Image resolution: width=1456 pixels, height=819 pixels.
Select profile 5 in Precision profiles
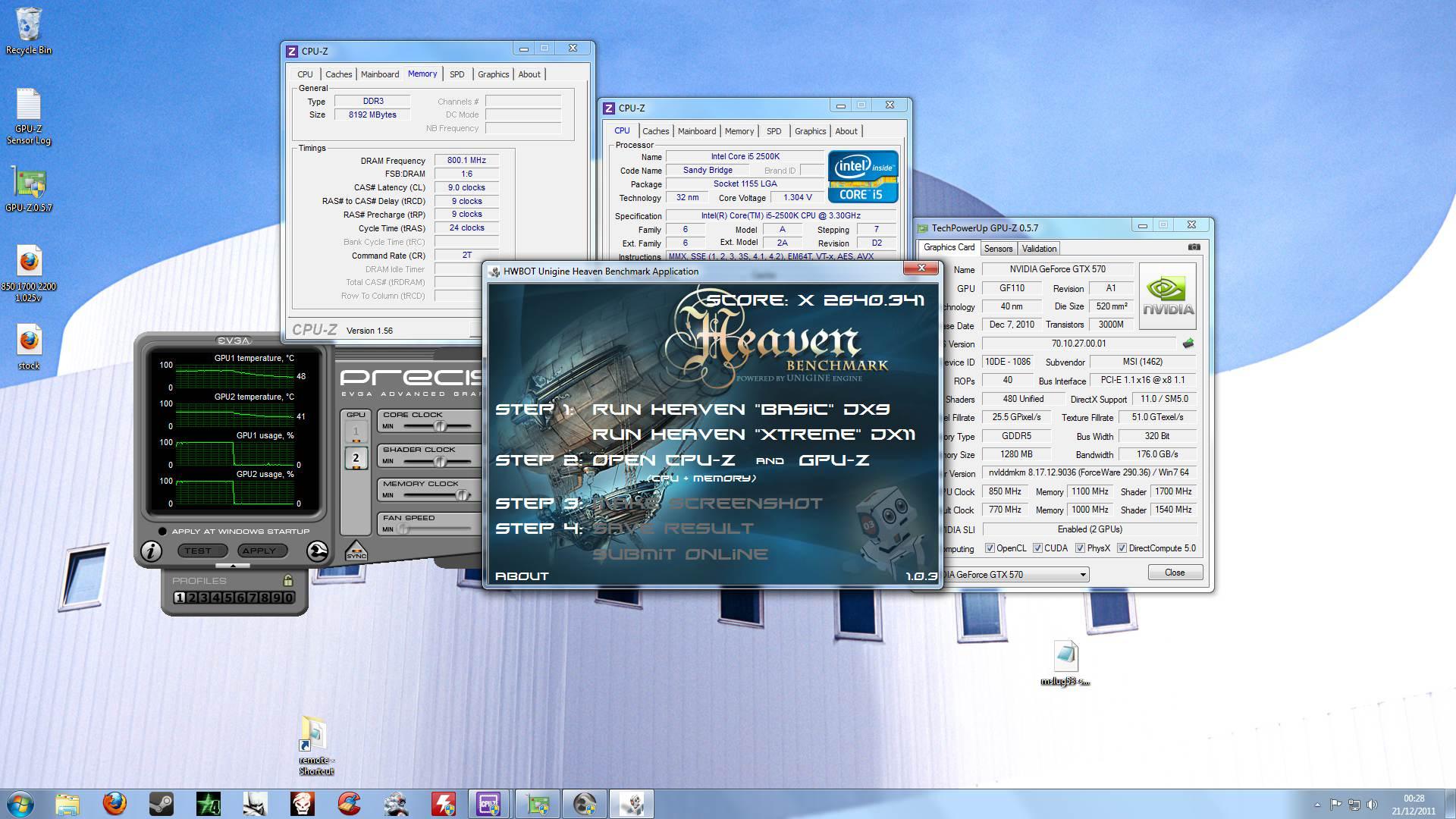(228, 598)
